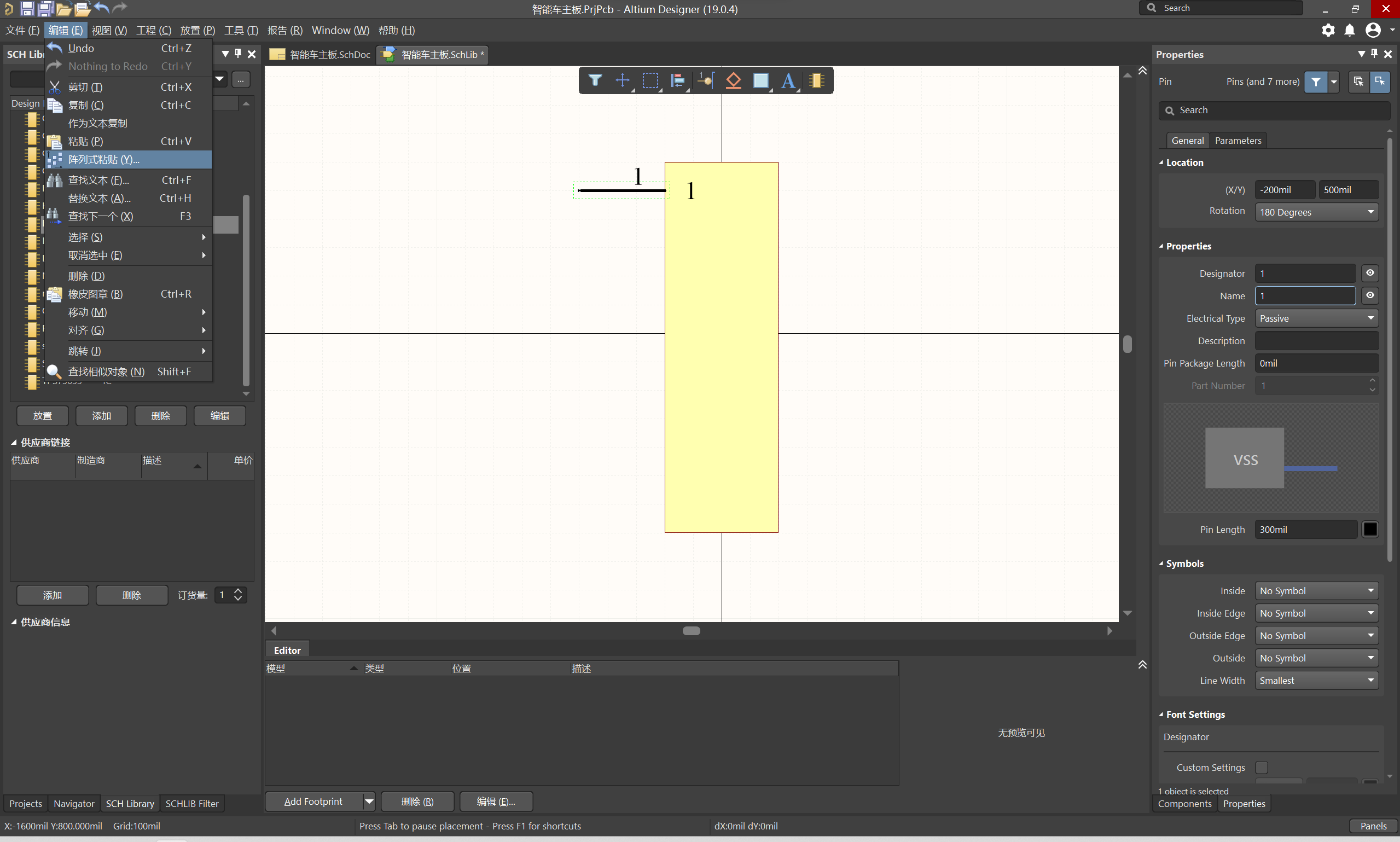
Task: Switch to the Parameters tab
Action: 1238,141
